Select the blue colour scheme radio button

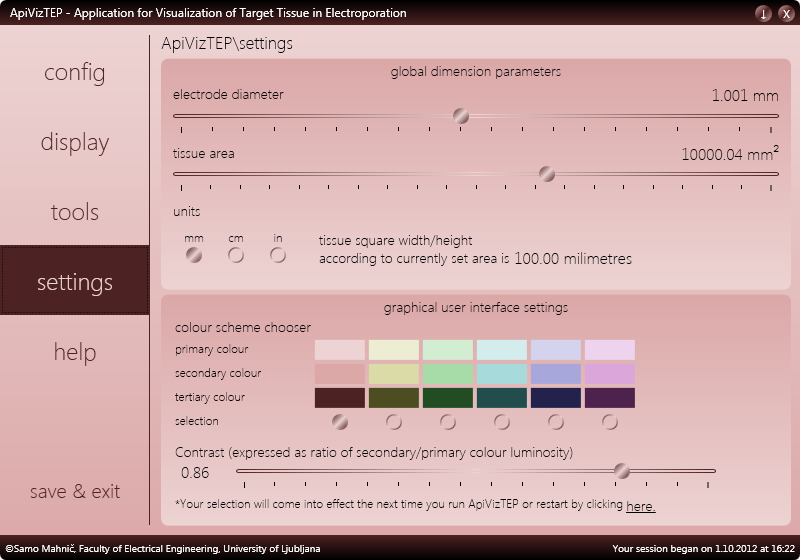(556, 422)
